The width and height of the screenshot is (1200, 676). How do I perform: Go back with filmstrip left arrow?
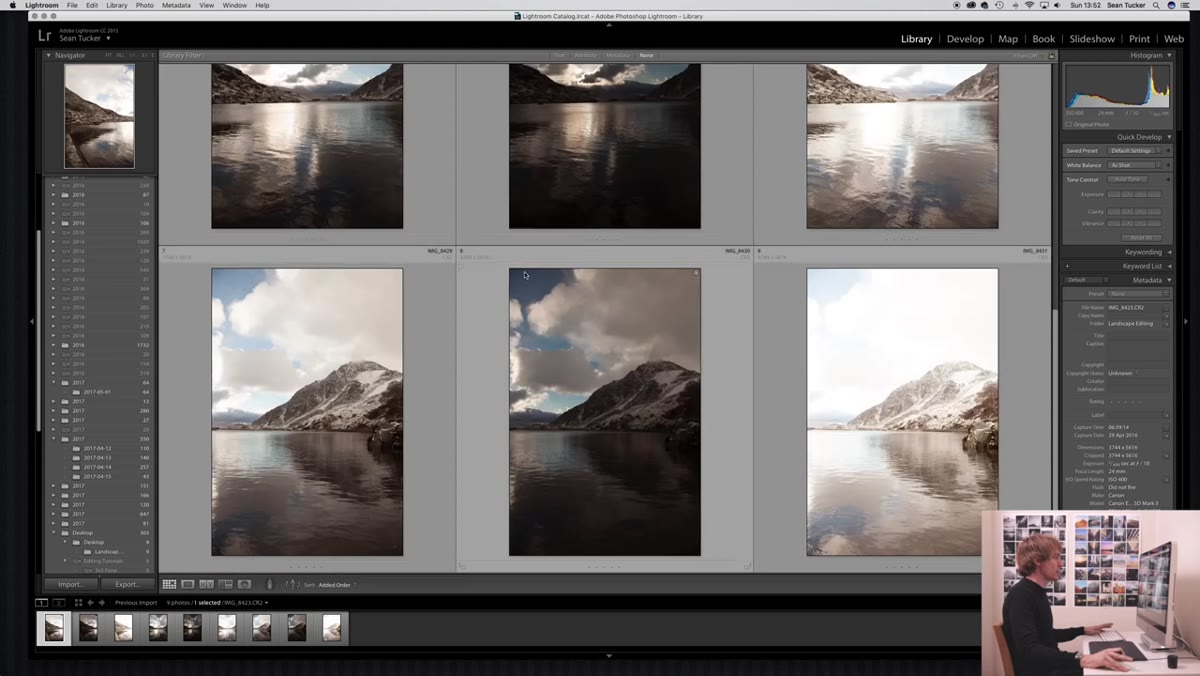tap(90, 603)
